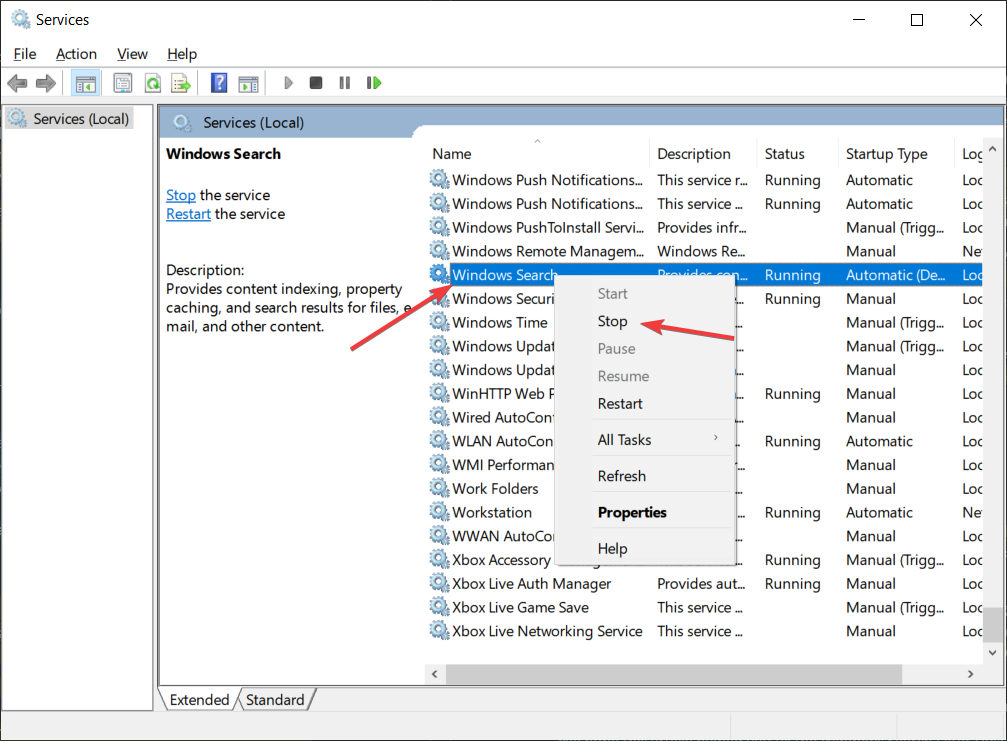The width and height of the screenshot is (1007, 741).
Task: Select the Xbox Live Auth Manager row
Action: pyautogui.click(x=704, y=583)
